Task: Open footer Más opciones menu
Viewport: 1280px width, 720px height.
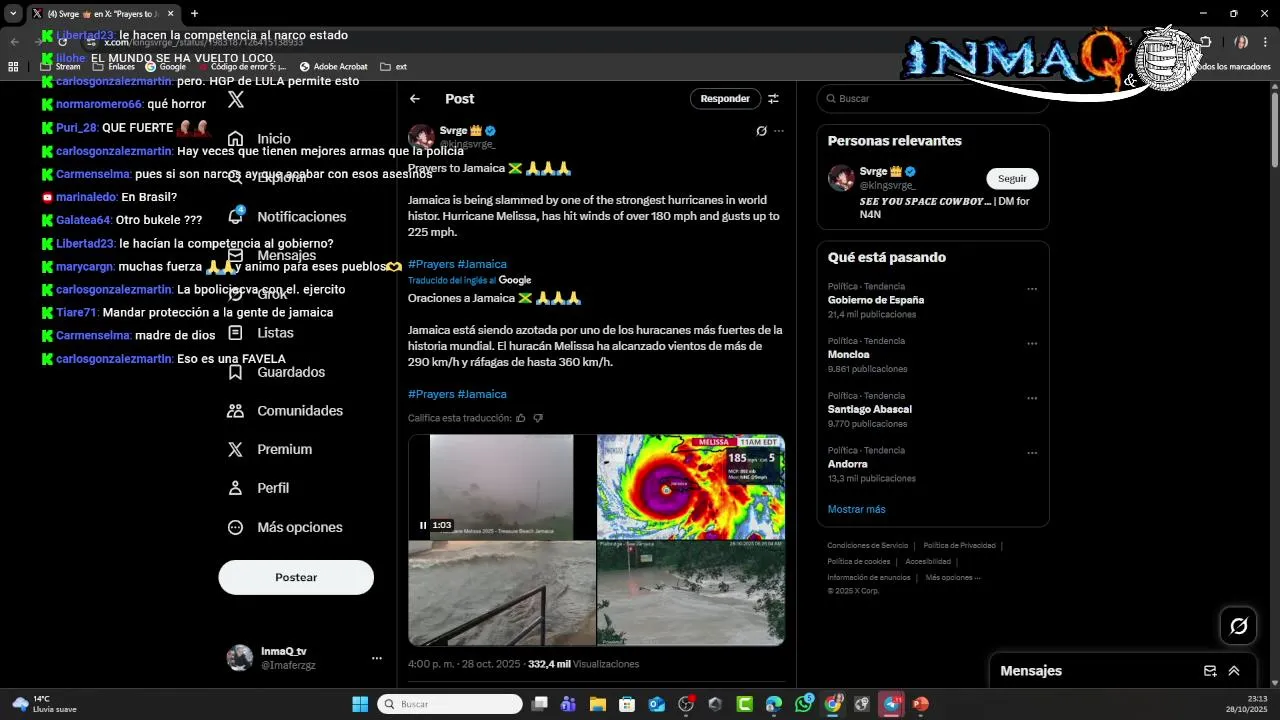Action: pos(953,577)
